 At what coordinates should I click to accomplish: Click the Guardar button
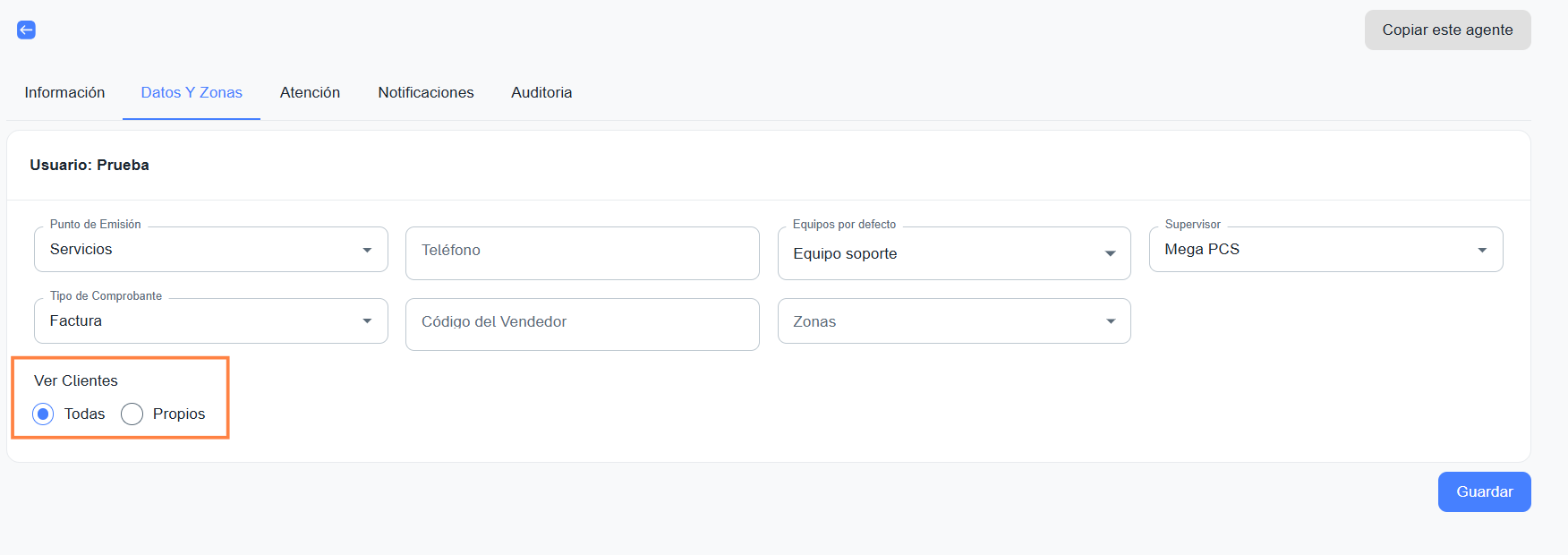[1484, 491]
